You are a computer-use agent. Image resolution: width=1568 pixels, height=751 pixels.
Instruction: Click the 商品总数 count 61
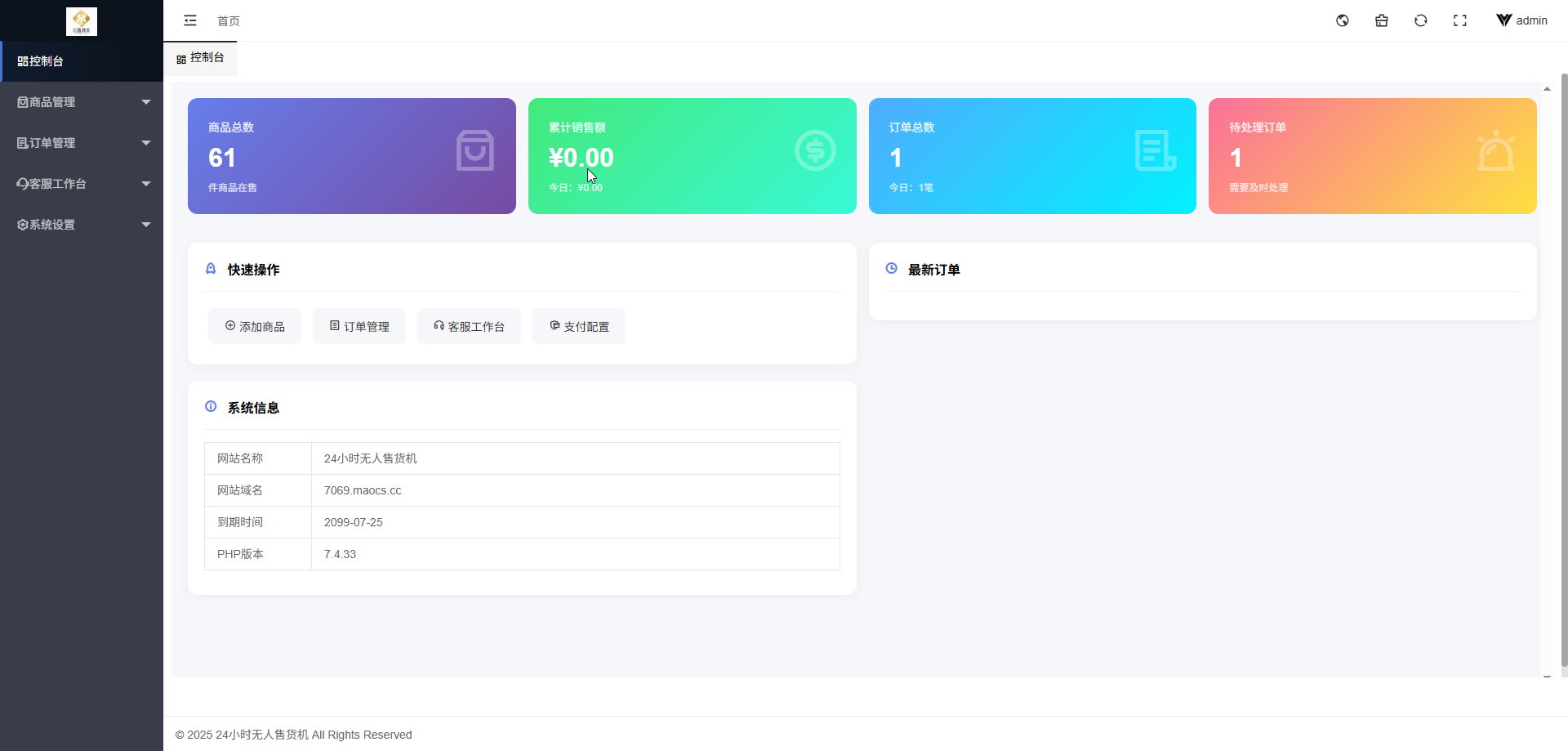coord(222,158)
